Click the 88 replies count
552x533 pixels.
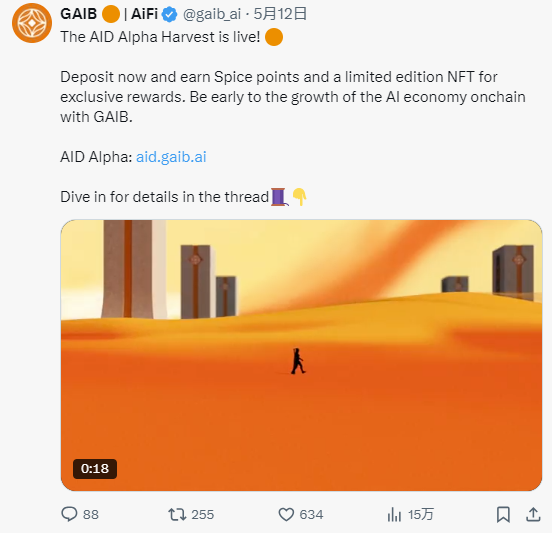coord(91,515)
